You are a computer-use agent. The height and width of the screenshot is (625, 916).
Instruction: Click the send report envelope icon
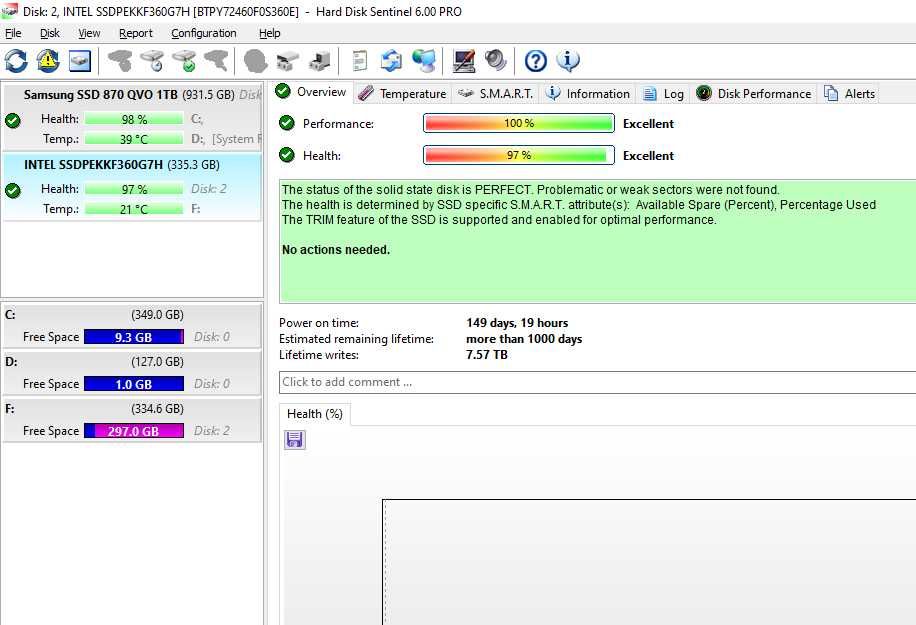tap(391, 61)
